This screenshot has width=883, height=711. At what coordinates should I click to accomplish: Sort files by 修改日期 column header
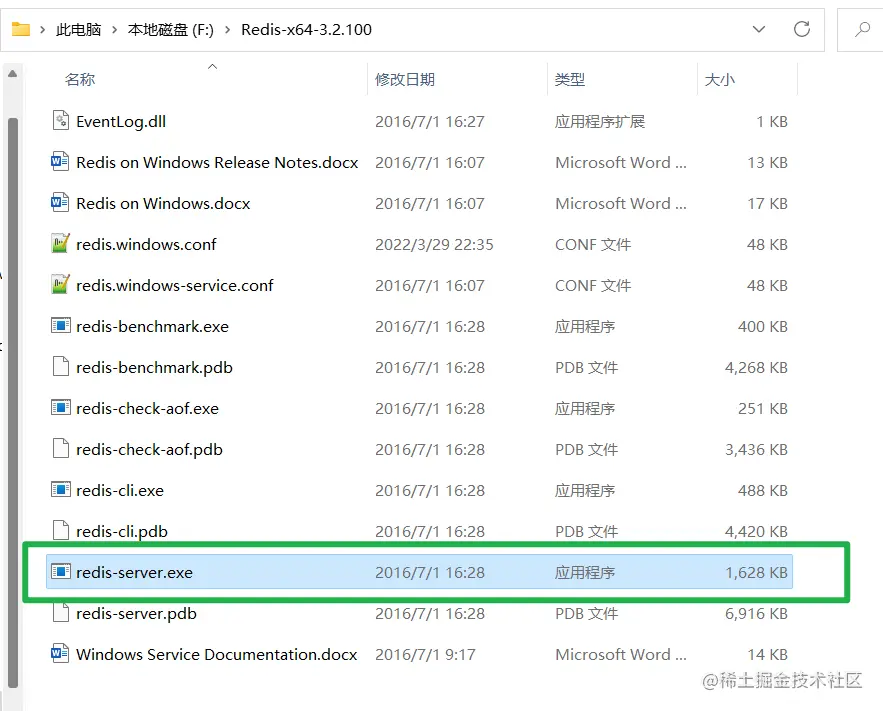click(405, 79)
